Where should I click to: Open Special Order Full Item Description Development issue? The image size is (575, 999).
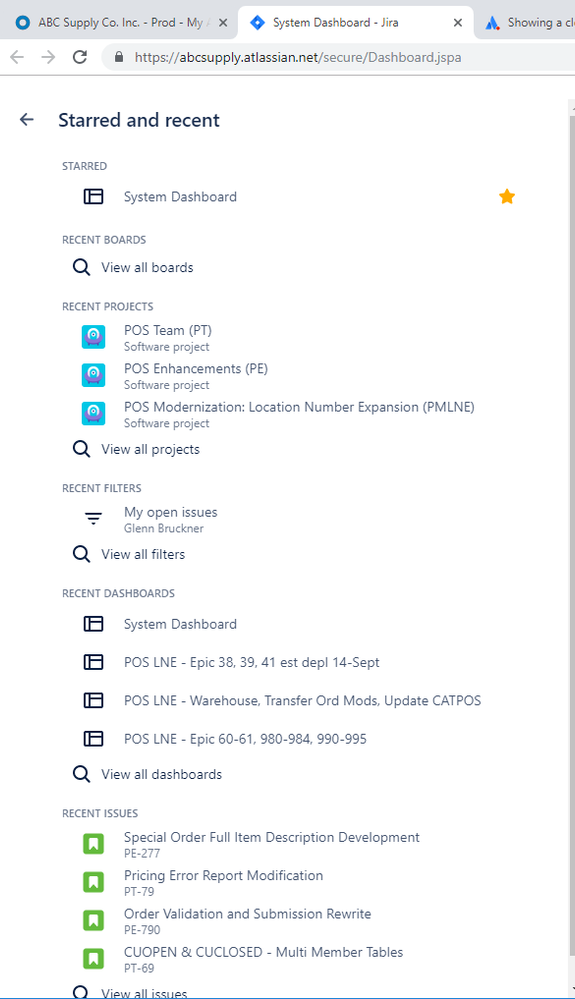click(x=272, y=837)
